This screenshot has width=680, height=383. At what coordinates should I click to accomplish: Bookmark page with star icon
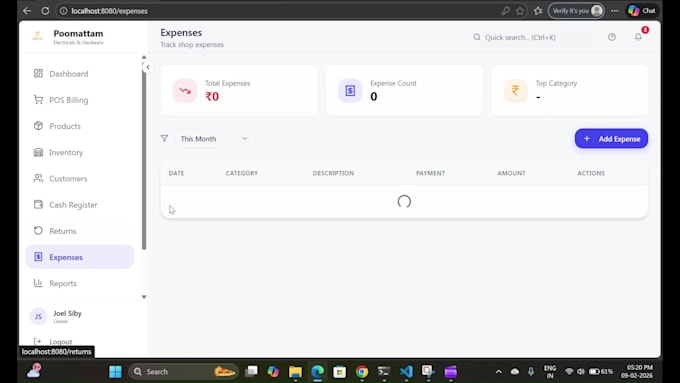(x=520, y=11)
